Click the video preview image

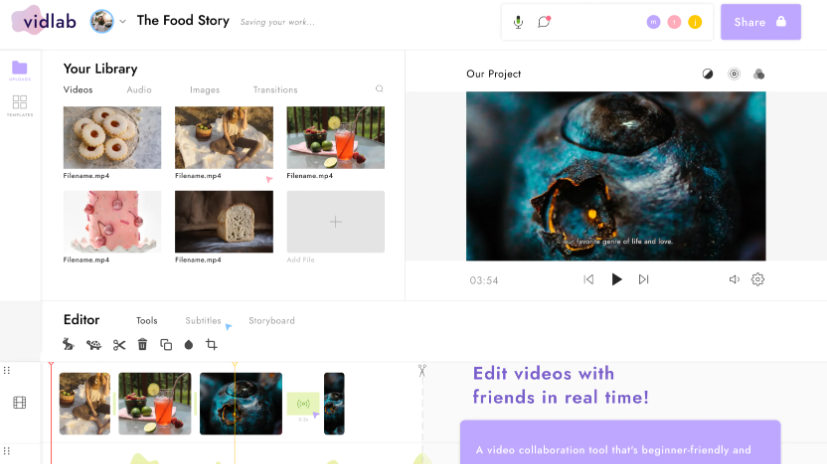[x=616, y=176]
